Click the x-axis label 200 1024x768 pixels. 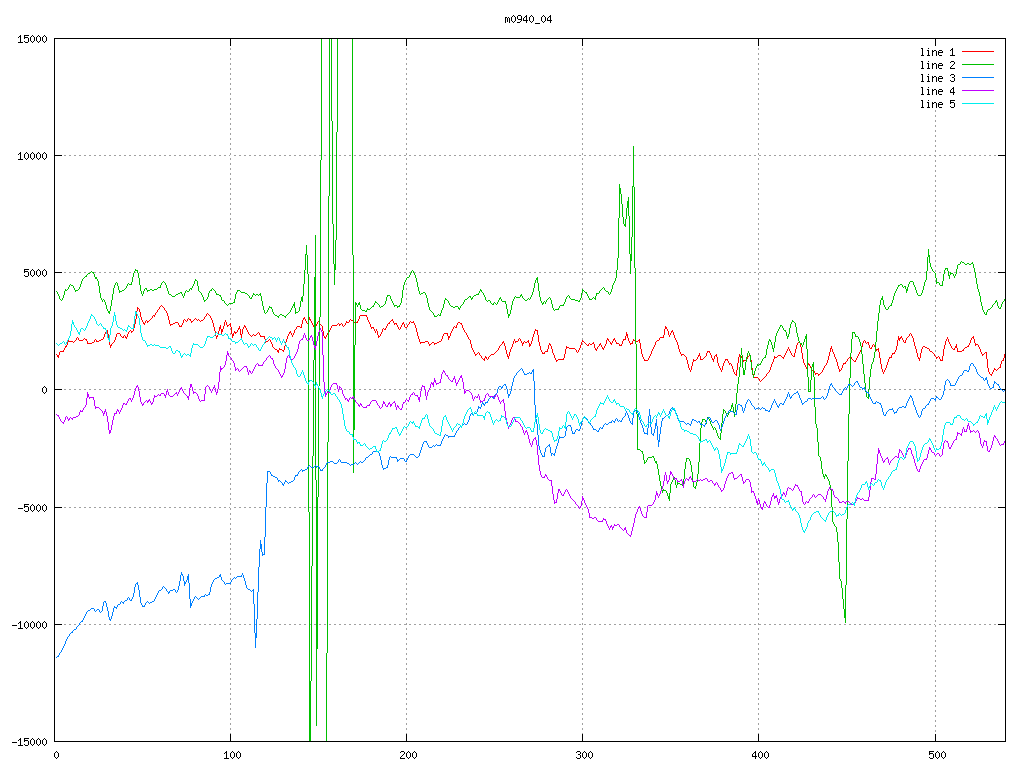coord(408,756)
